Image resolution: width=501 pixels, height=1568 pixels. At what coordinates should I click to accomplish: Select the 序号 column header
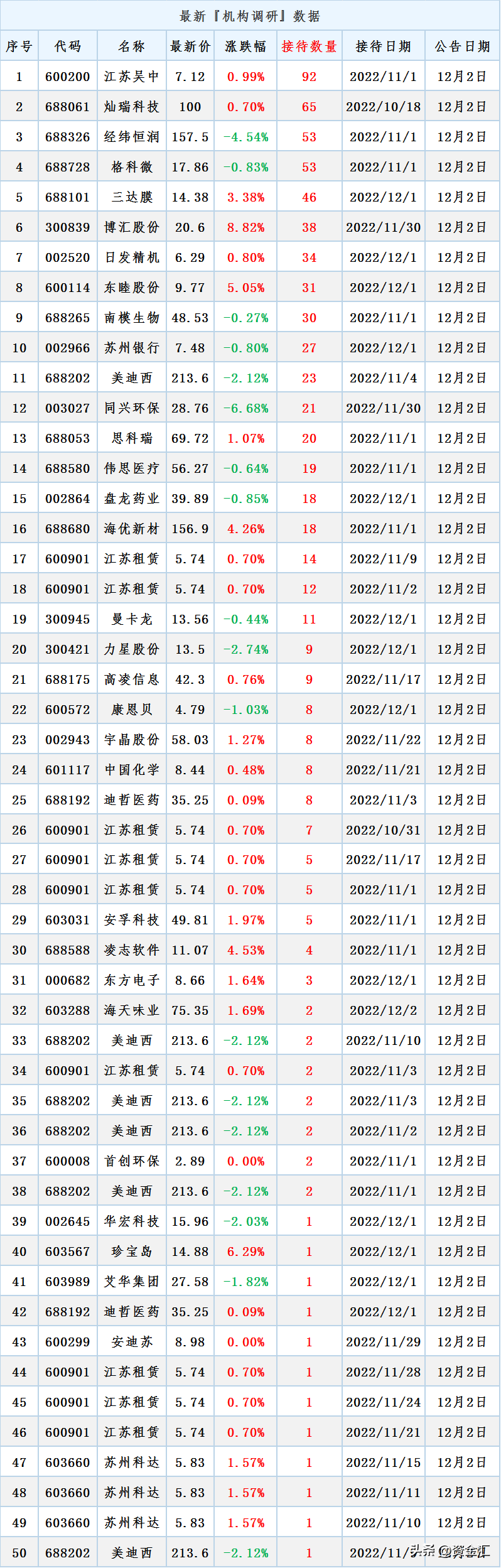19,46
